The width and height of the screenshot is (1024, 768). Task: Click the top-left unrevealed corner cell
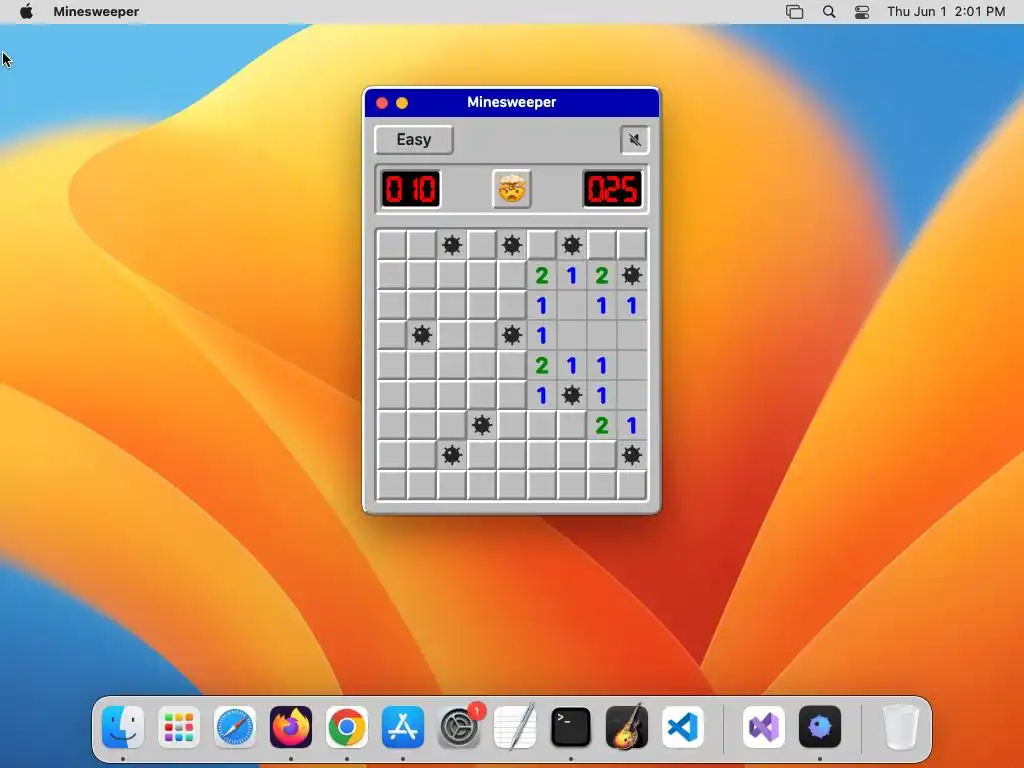point(392,246)
